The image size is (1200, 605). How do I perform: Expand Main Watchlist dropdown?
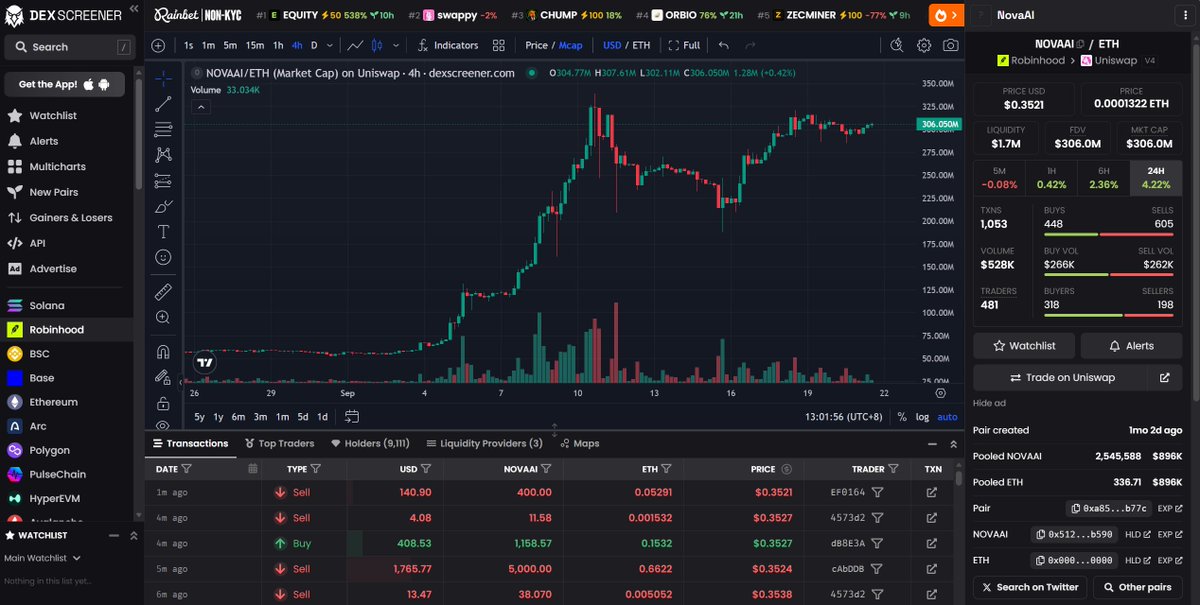point(42,558)
